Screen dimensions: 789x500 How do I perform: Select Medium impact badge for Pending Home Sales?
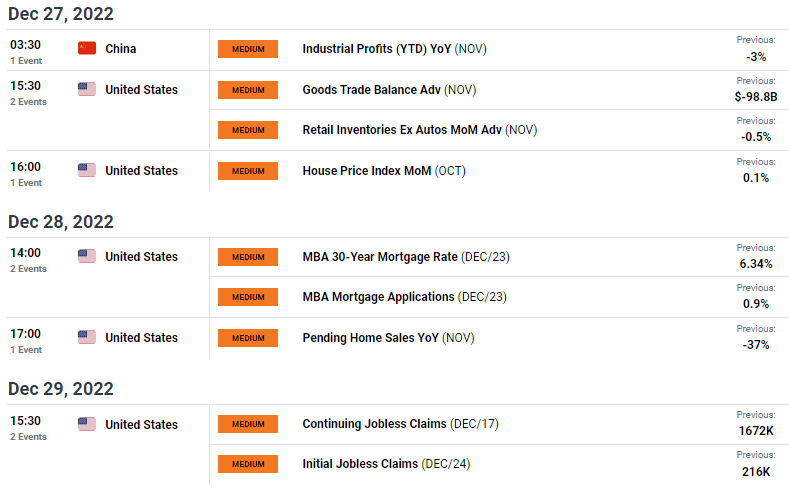click(247, 338)
